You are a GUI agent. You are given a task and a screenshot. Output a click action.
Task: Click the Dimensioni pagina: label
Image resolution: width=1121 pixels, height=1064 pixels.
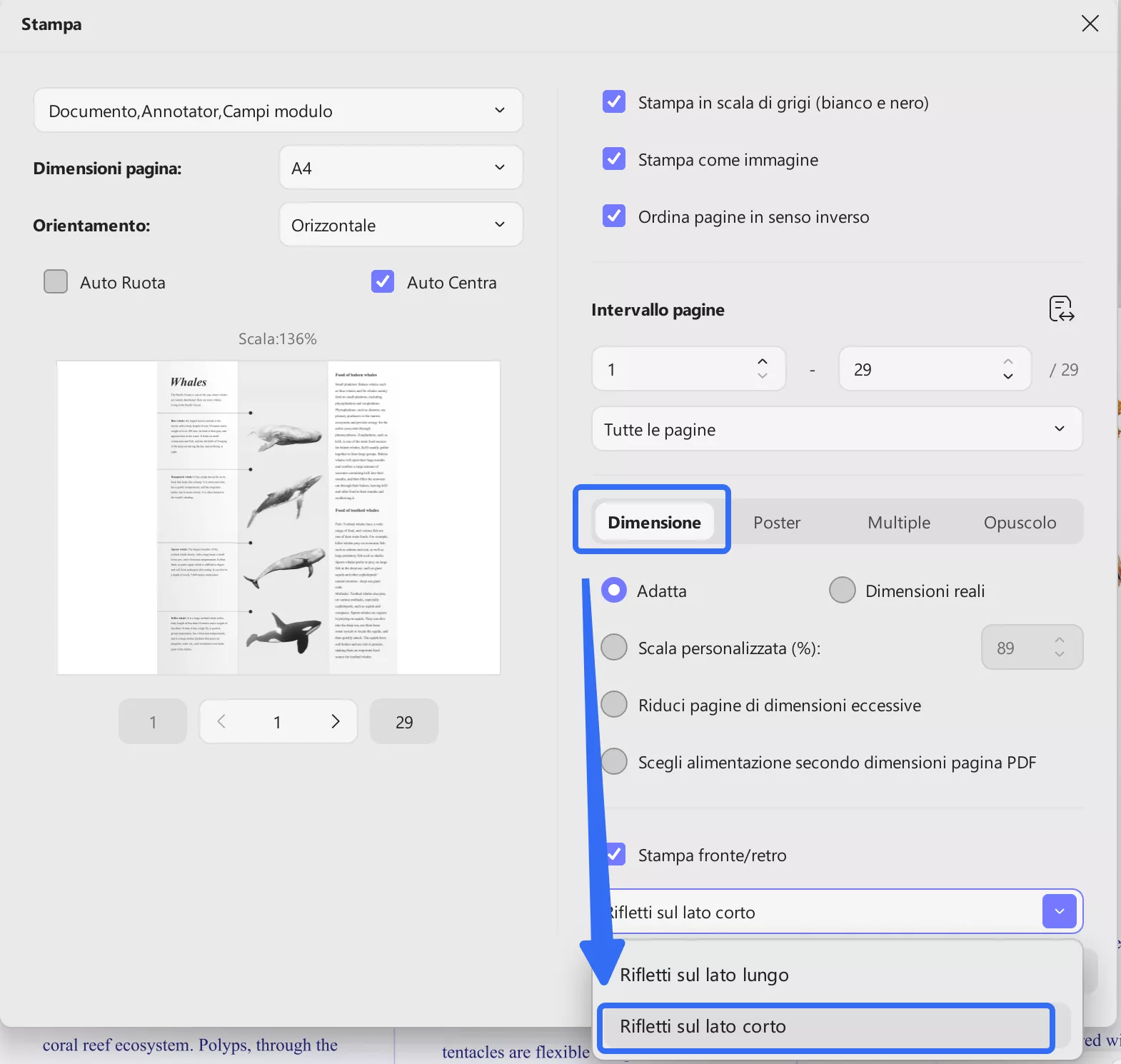107,168
